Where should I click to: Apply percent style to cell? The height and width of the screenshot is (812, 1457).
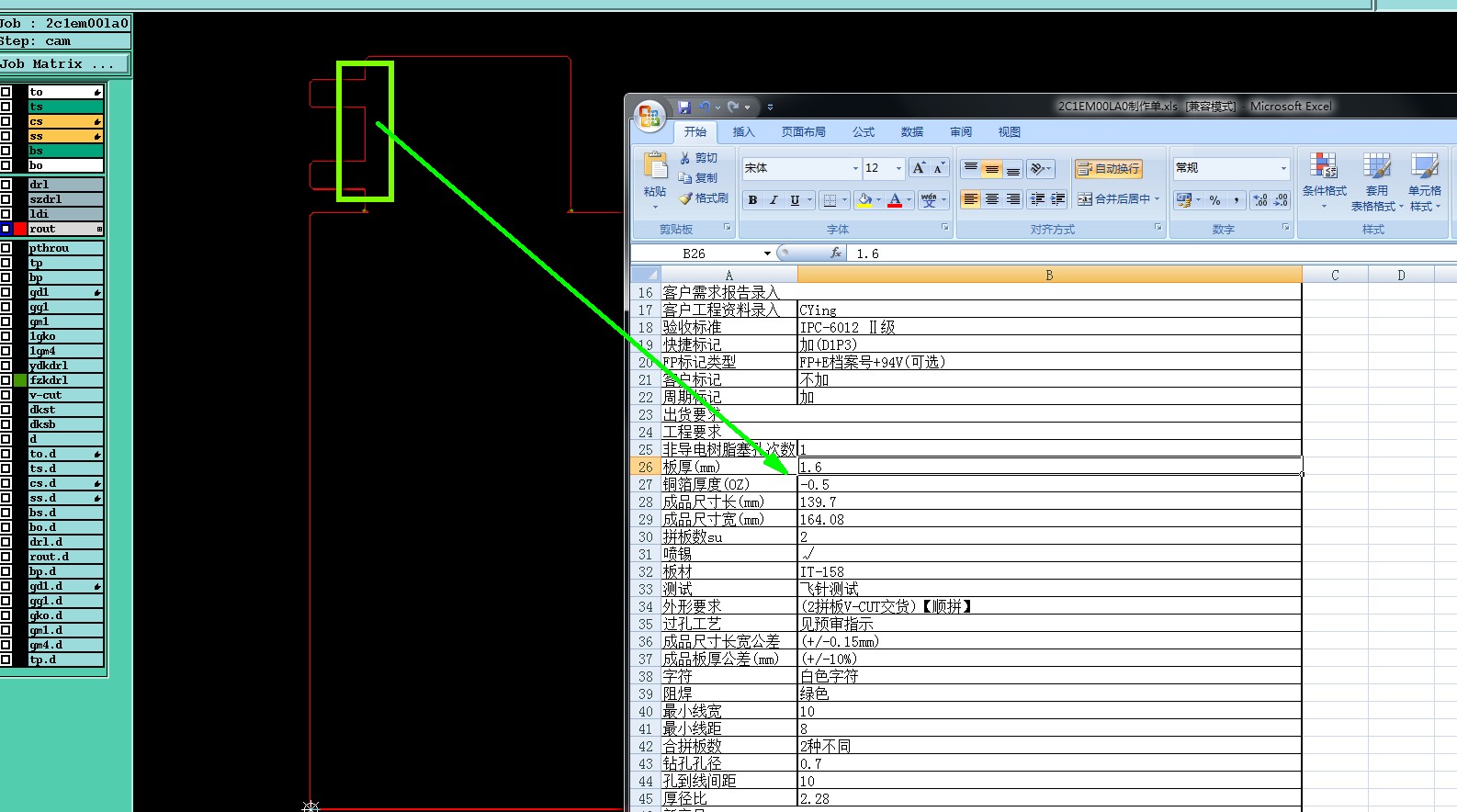(1214, 199)
